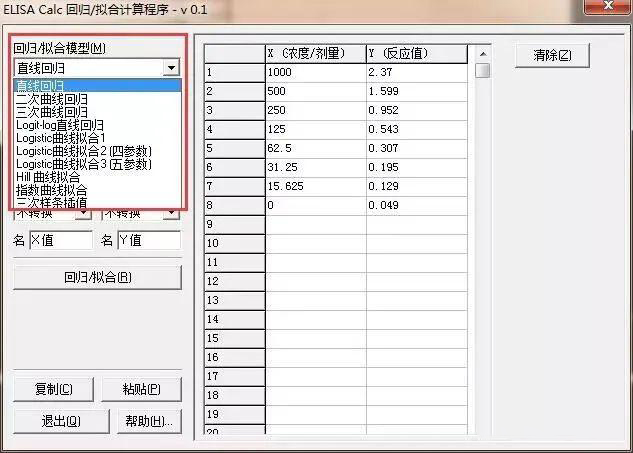This screenshot has width=633, height=453.
Task: Click the 复制(C) button
Action: tap(53, 389)
